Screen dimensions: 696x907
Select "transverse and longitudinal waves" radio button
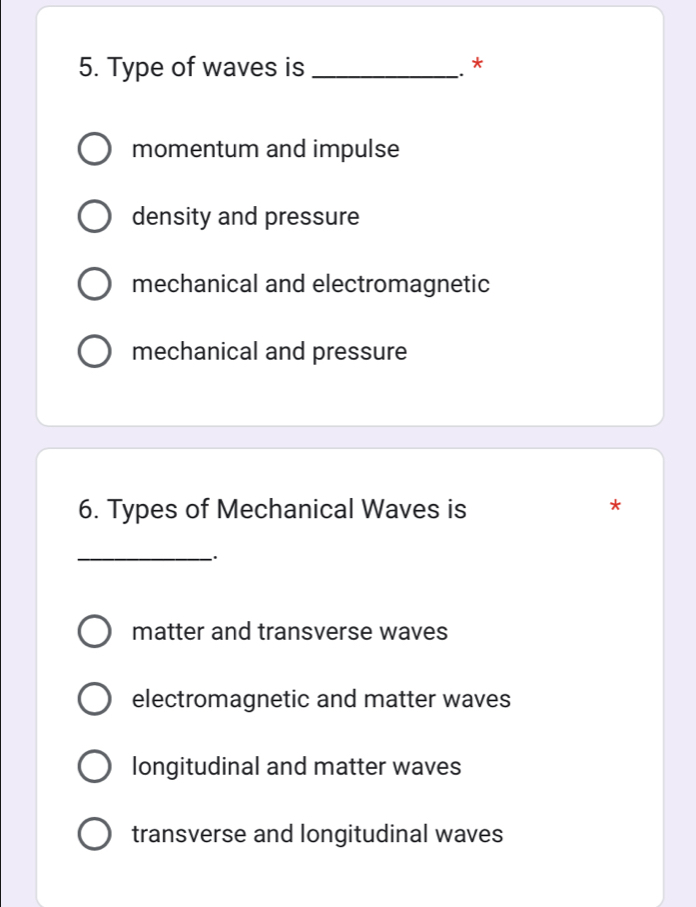94,834
